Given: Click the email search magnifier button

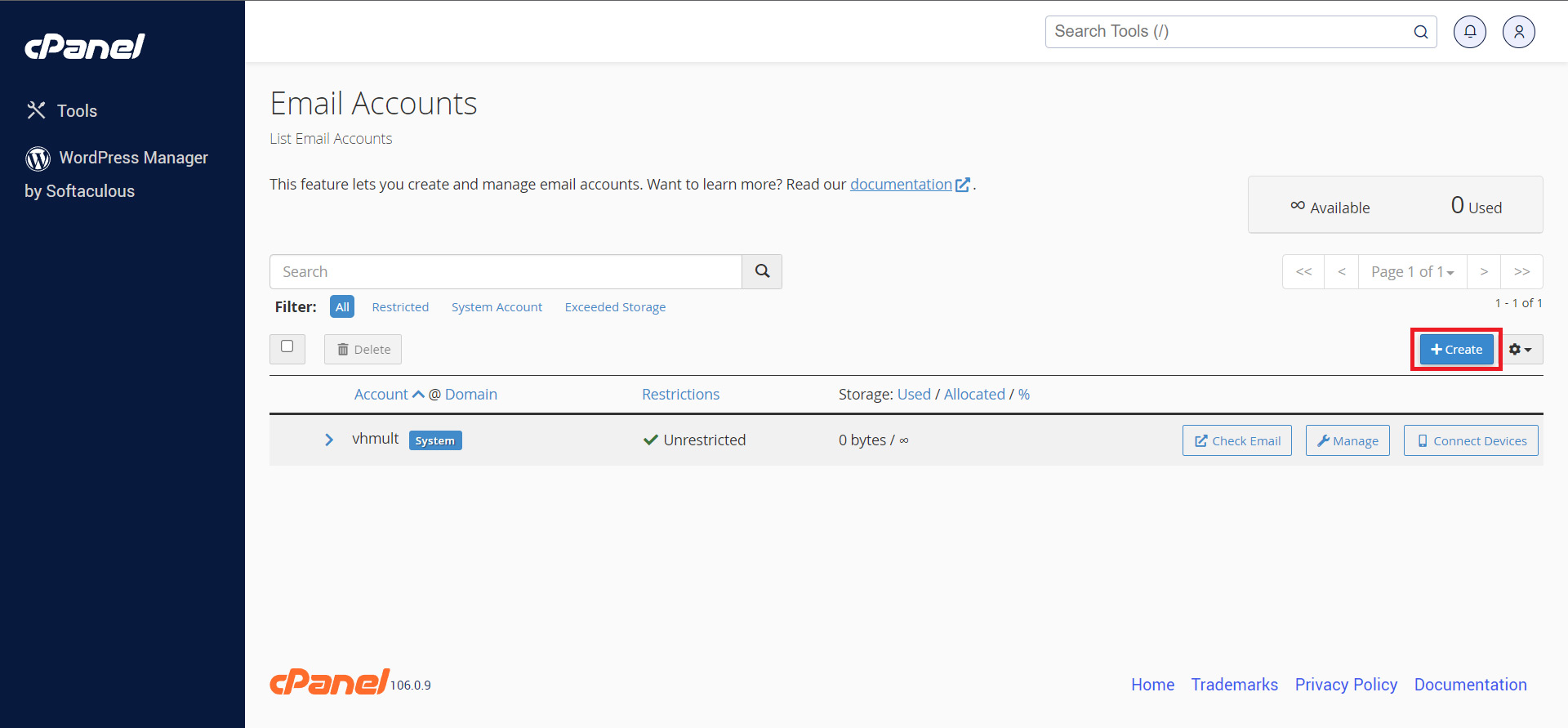Looking at the screenshot, I should [762, 271].
